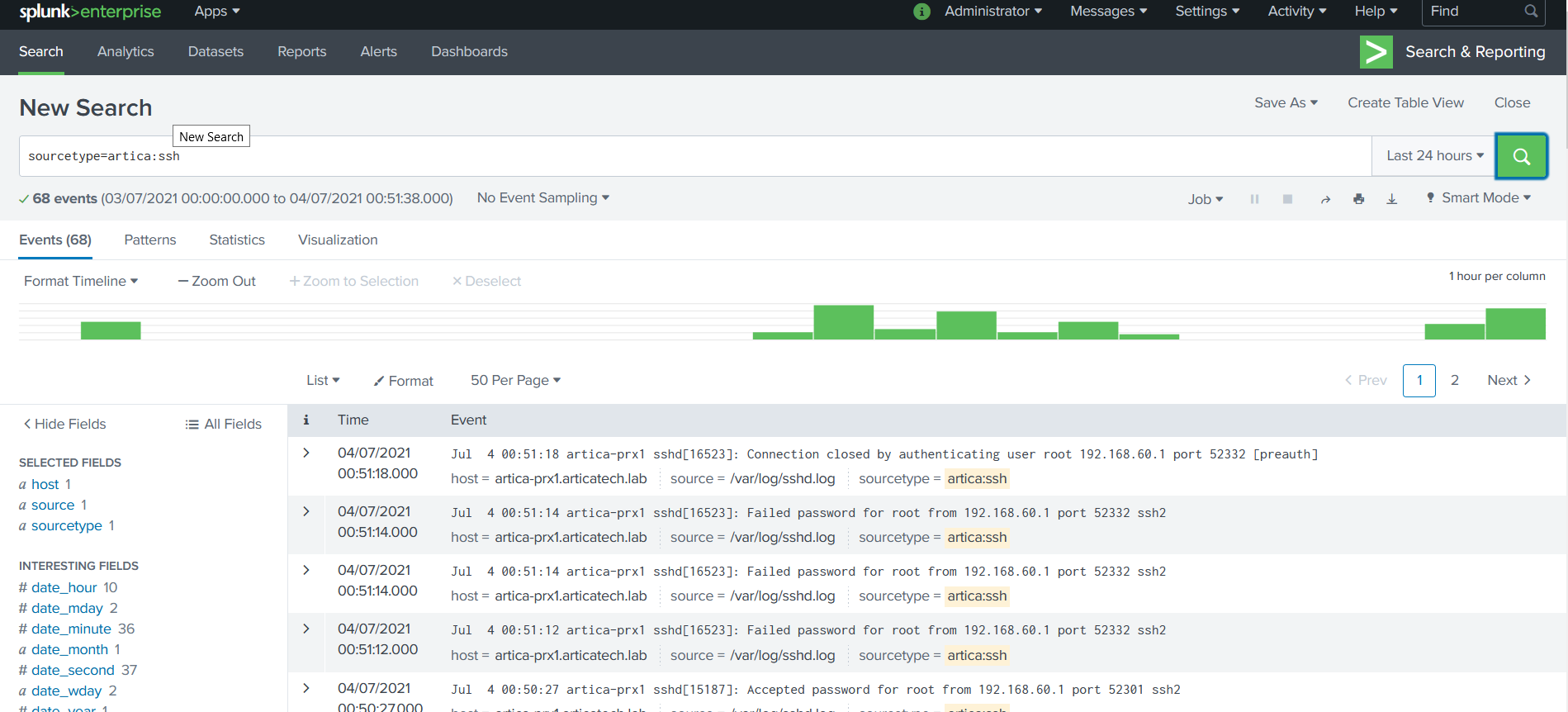Open the Job dropdown menu

pyautogui.click(x=1206, y=199)
